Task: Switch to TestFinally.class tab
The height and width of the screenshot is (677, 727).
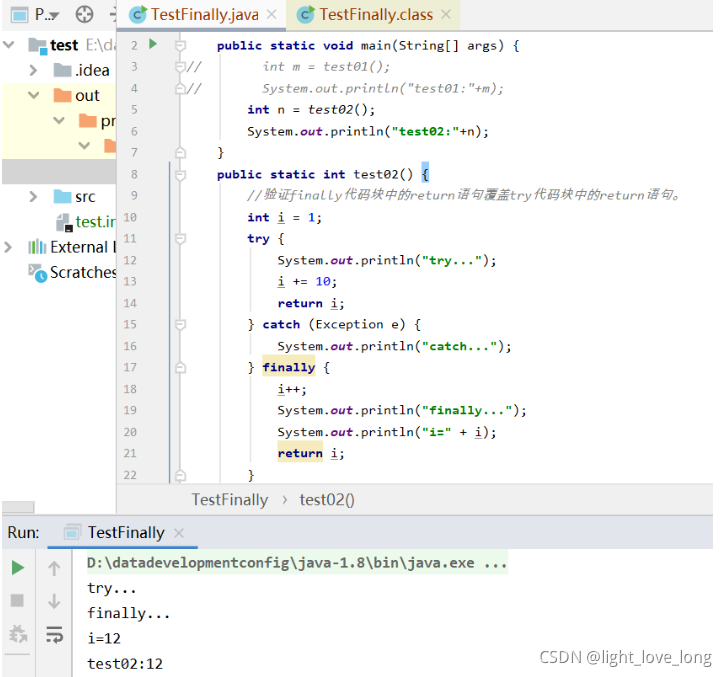Action: point(376,15)
